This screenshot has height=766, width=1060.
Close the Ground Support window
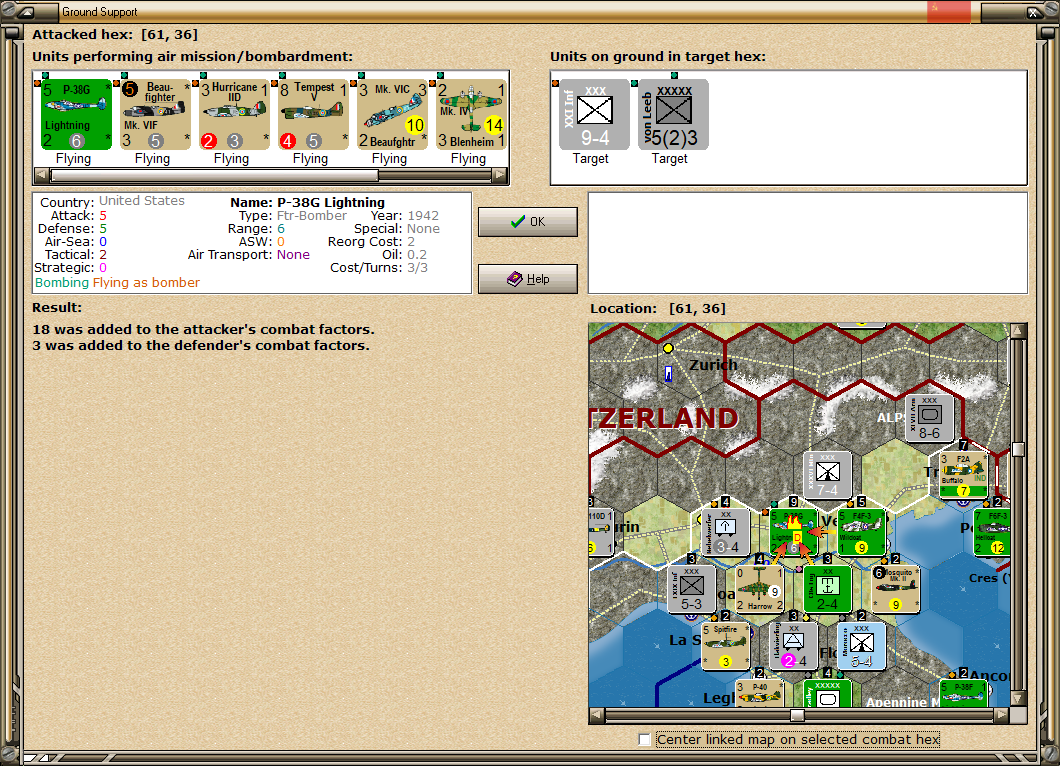point(1034,12)
